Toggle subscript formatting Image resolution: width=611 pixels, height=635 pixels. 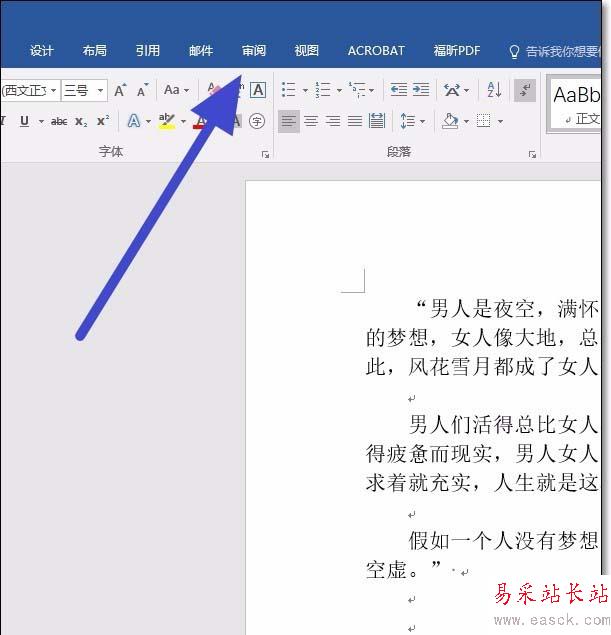click(81, 121)
